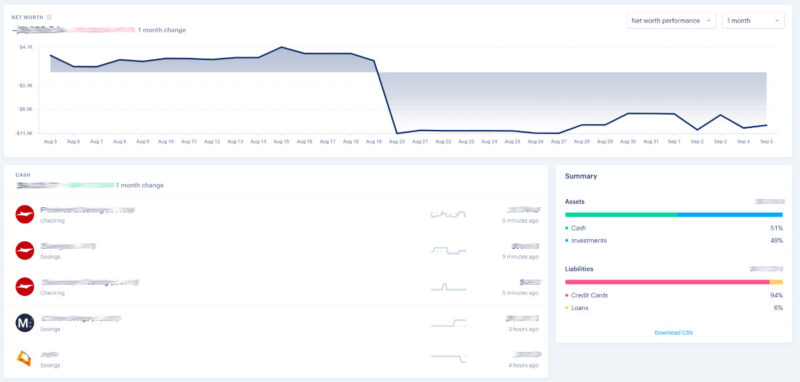The image size is (800, 382).
Task: Click the sparkline of the Savings account updated 4 hours ago
Action: pos(448,359)
